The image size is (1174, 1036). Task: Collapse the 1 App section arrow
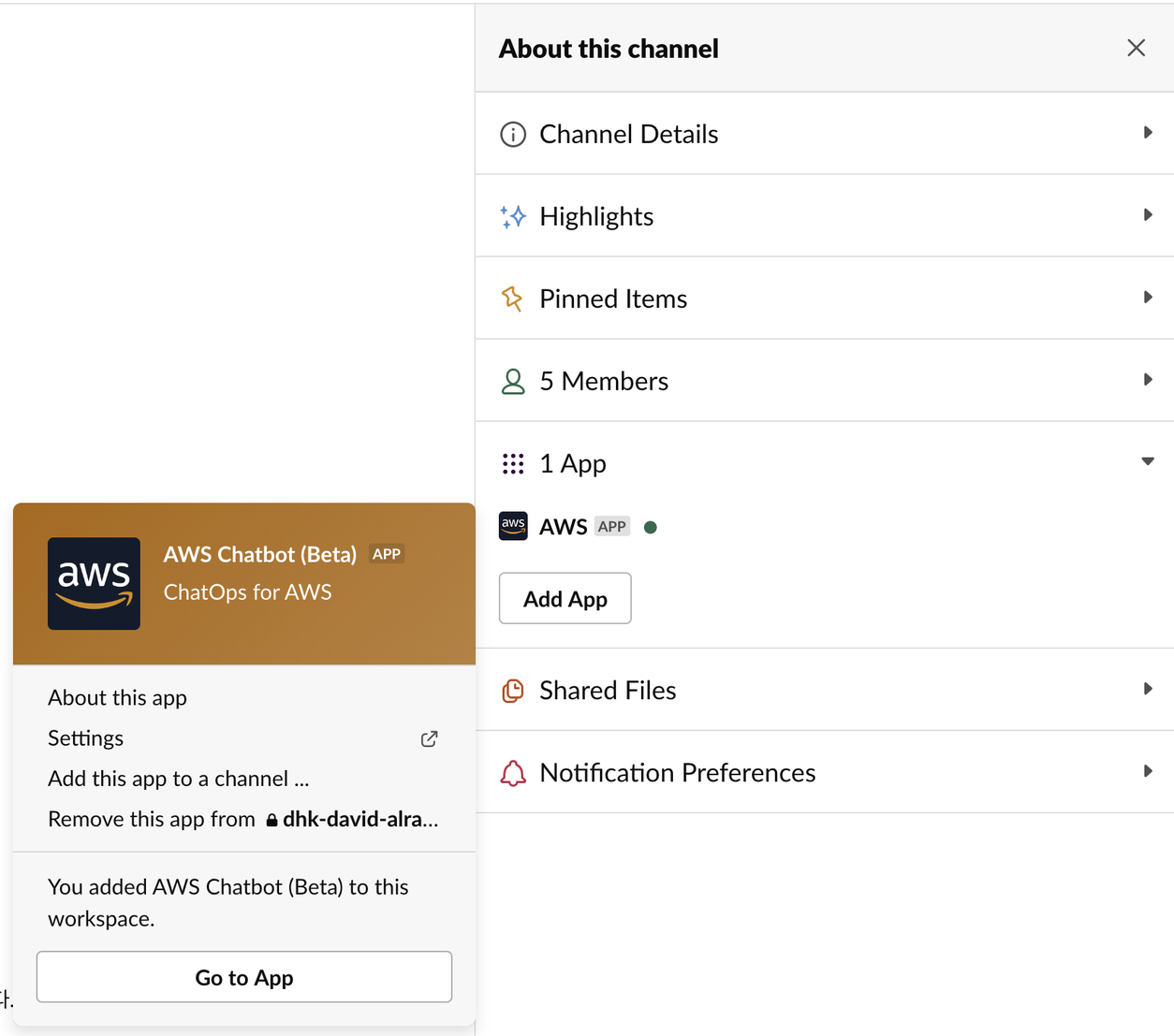(1148, 461)
